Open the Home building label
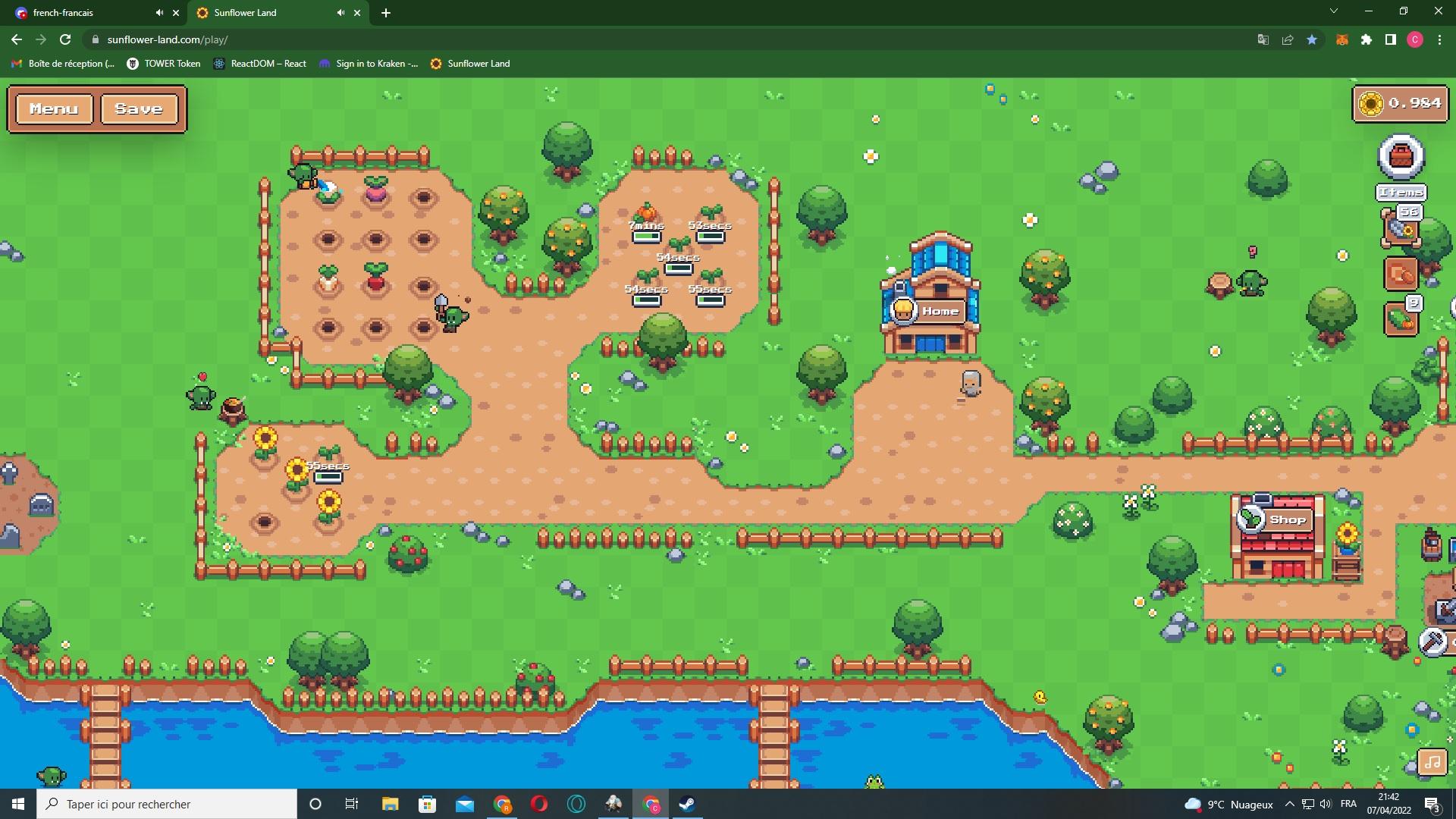The height and width of the screenshot is (819, 1456). click(940, 311)
